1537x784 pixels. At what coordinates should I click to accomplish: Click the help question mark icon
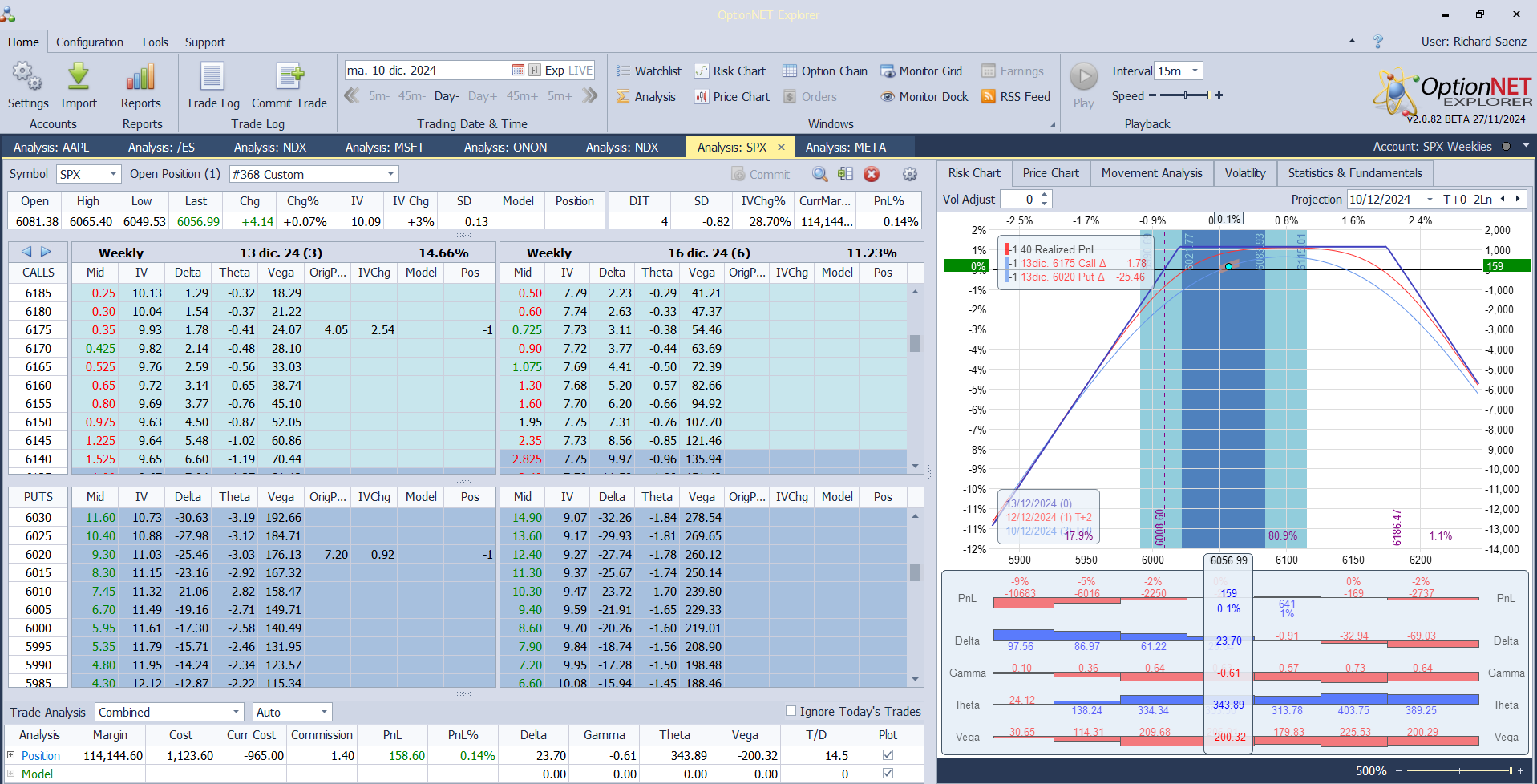(x=1378, y=42)
